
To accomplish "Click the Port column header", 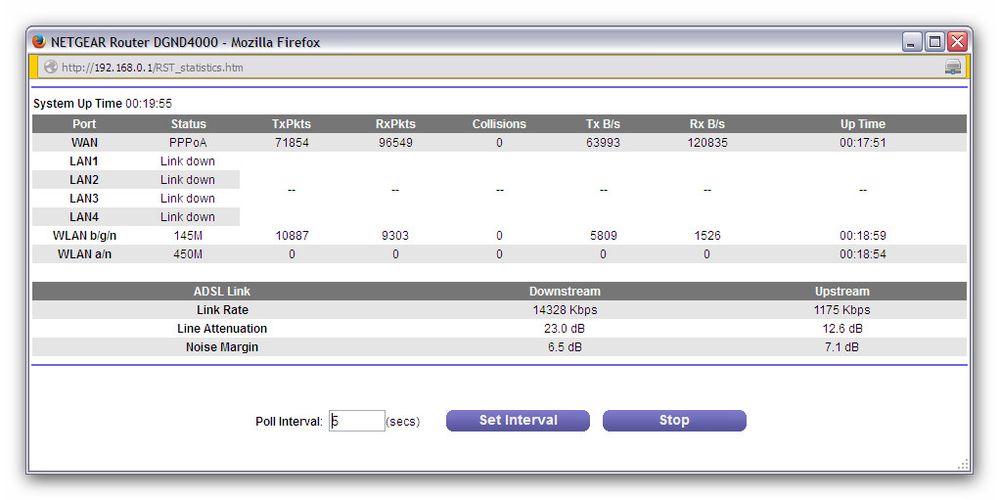I will pos(84,124).
